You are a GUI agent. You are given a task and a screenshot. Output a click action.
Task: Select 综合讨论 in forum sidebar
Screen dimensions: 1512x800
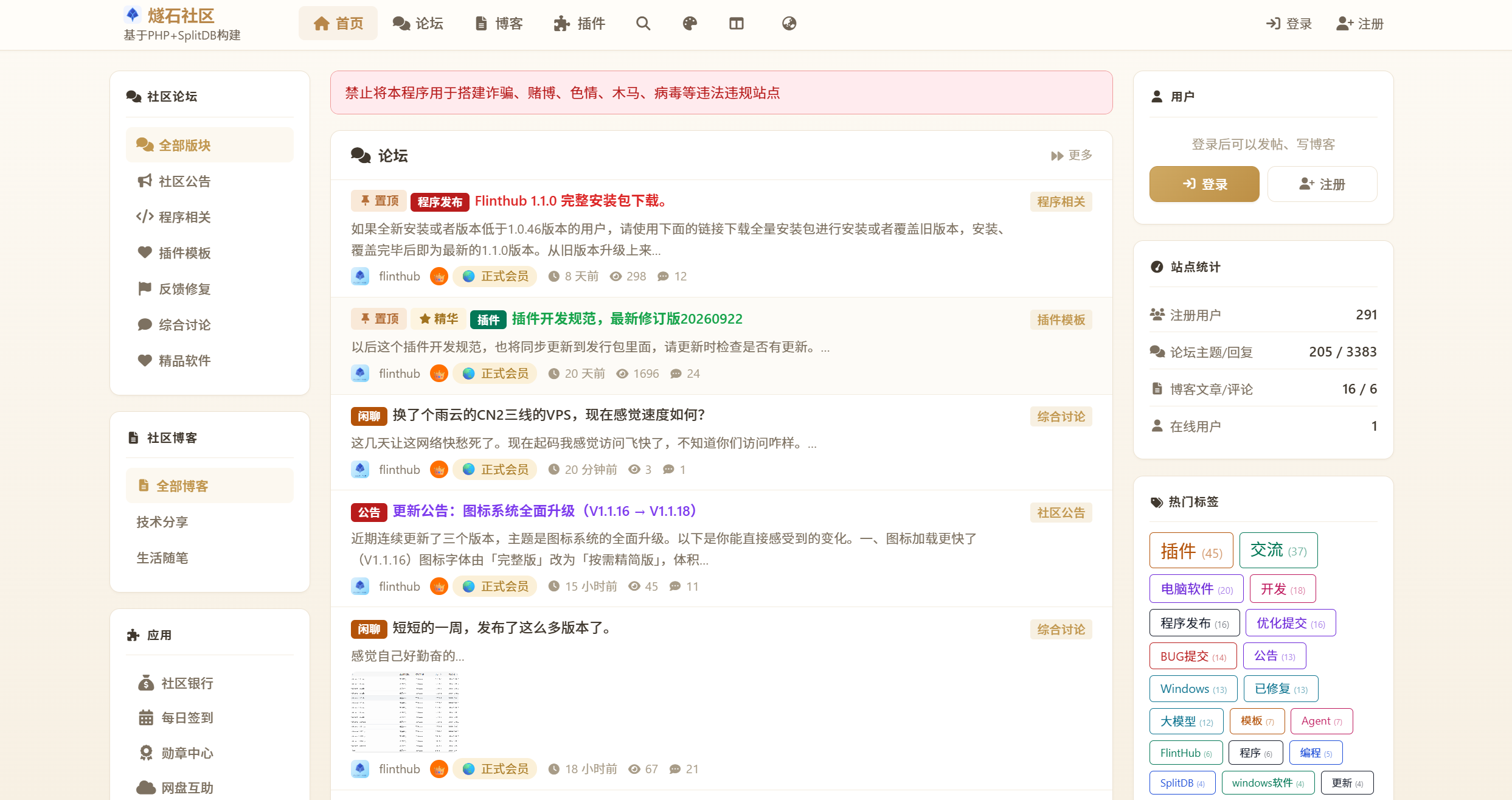[x=209, y=325]
